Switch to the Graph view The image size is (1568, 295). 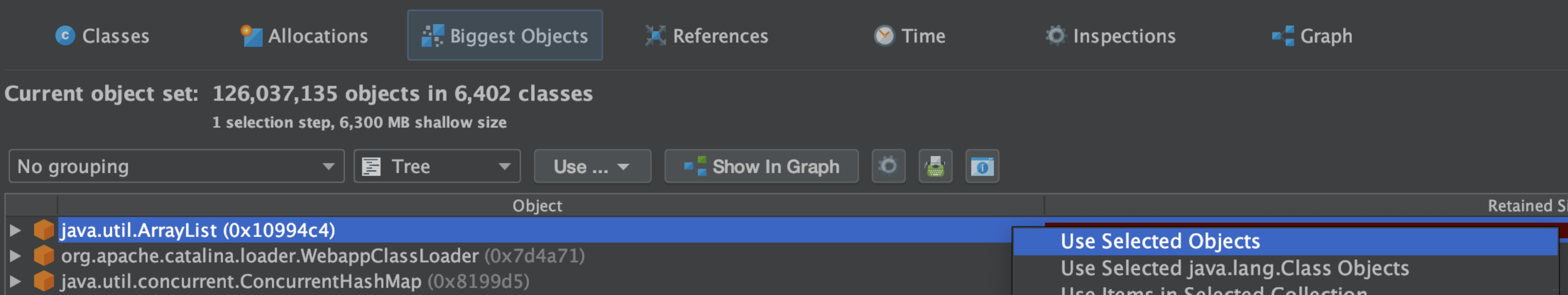[1312, 36]
